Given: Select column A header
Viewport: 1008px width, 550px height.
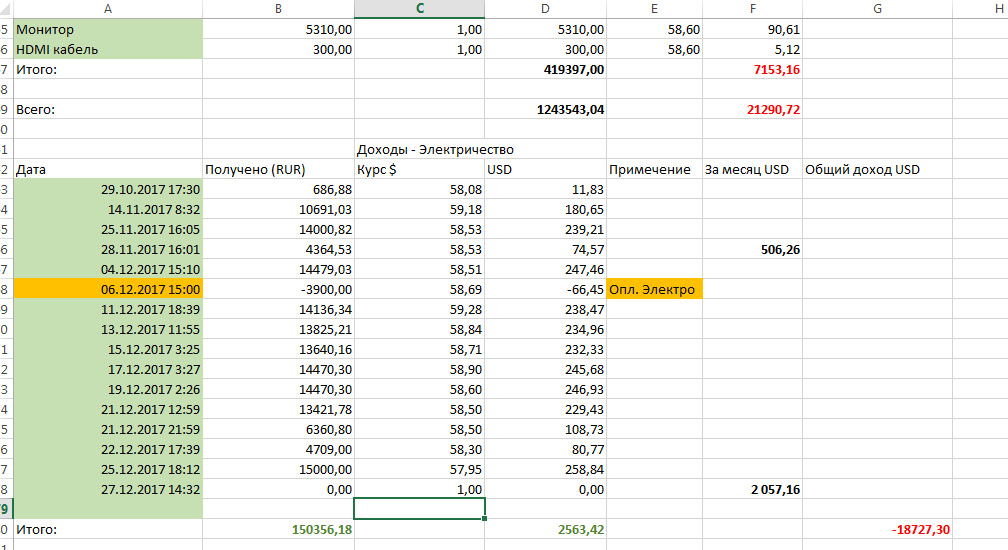Looking at the screenshot, I should click(107, 9).
